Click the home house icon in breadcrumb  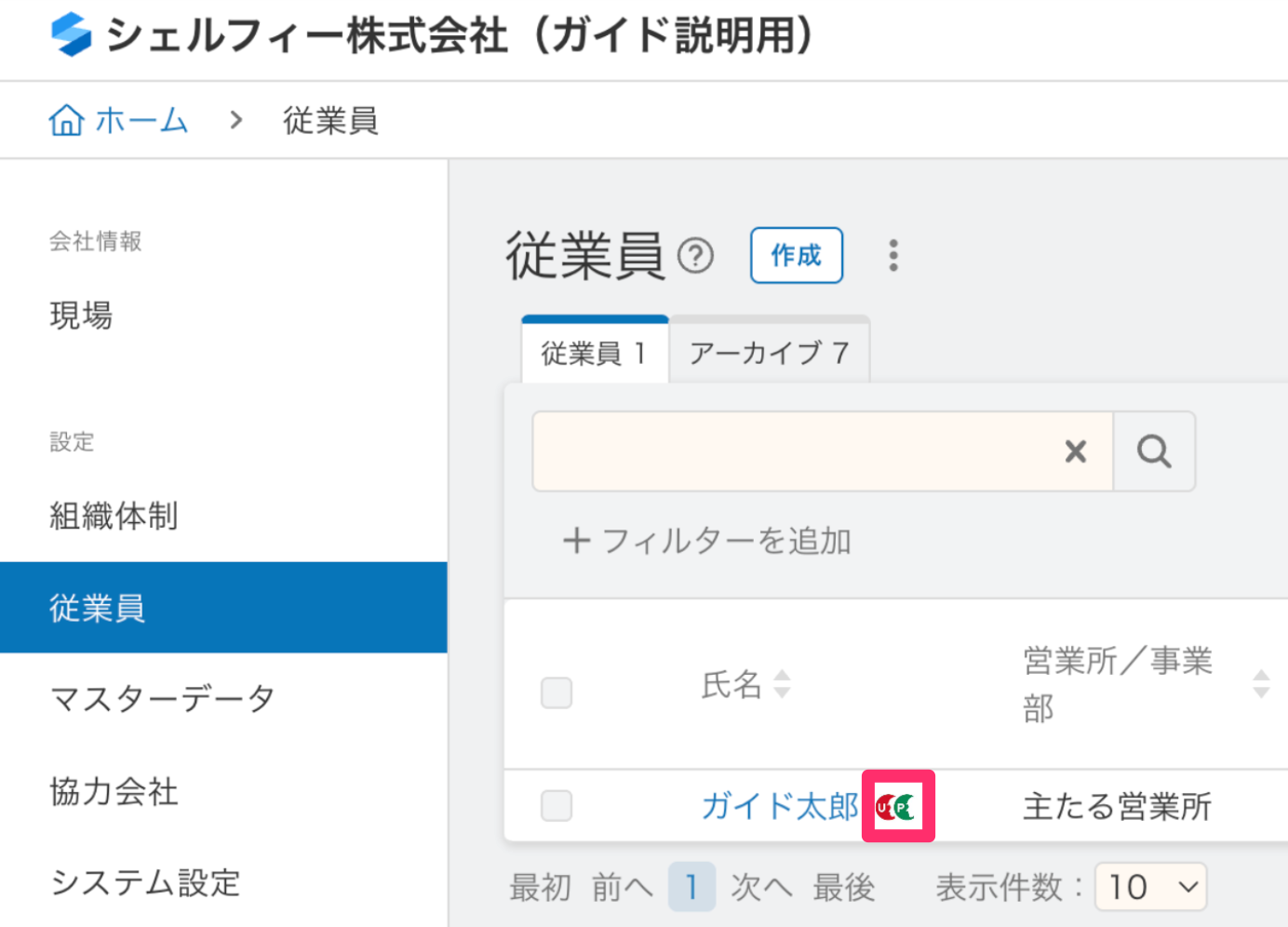click(66, 120)
